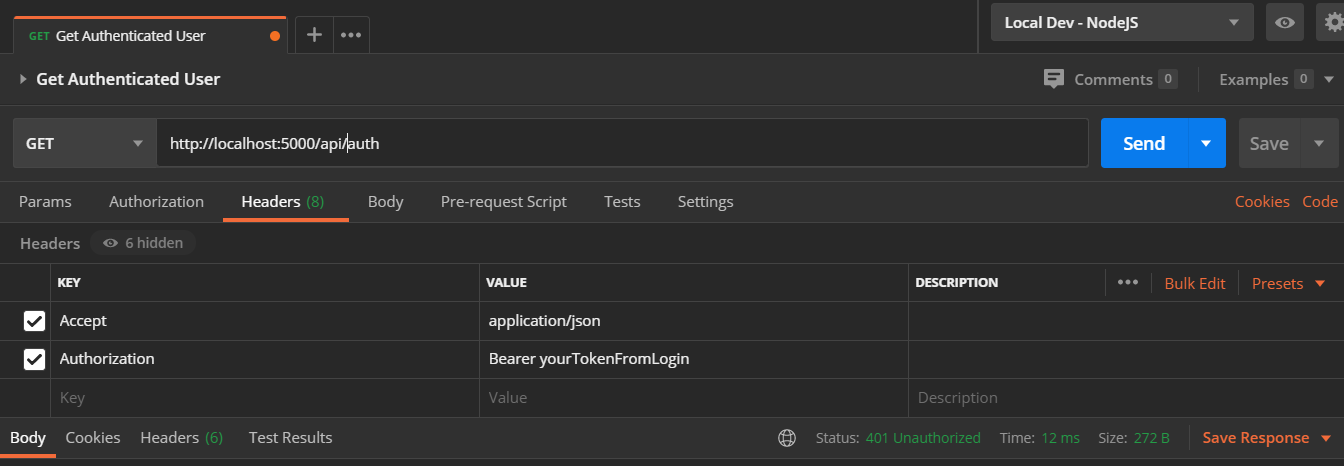Uncheck the Authorization header checkbox
Viewport: 1344px width, 466px height.
(34, 359)
